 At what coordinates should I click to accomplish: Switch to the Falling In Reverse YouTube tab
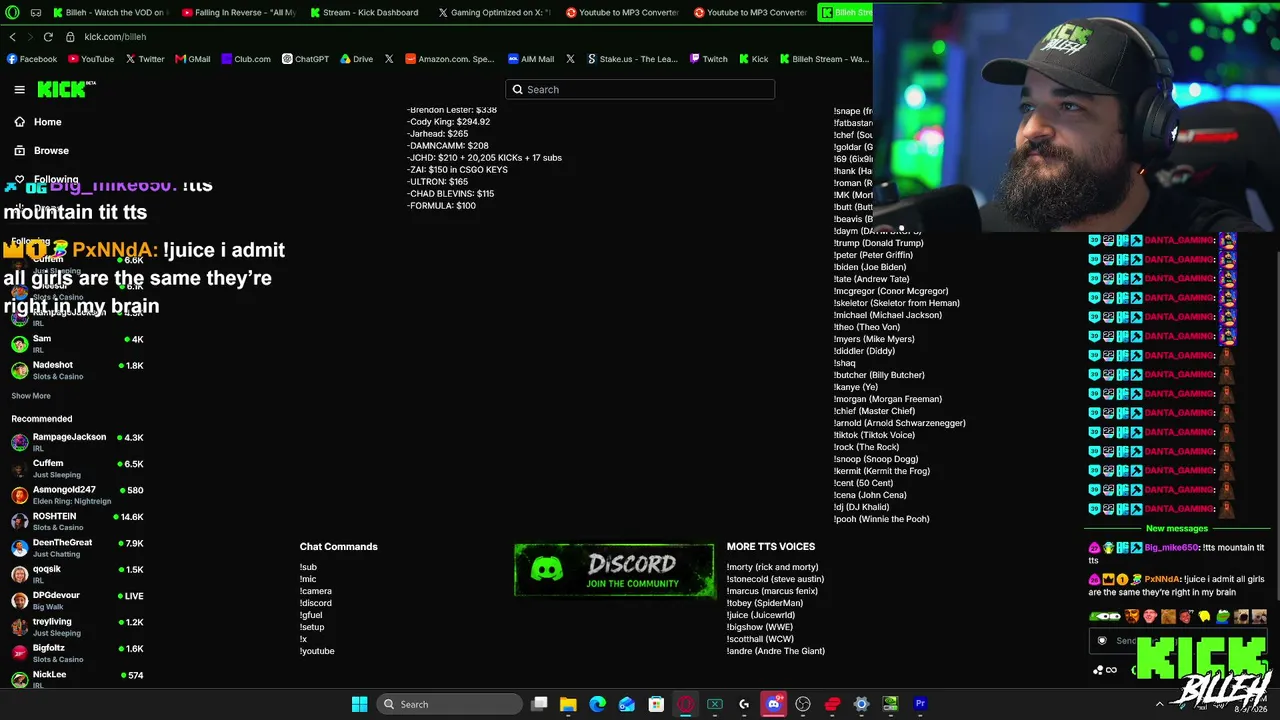(240, 13)
